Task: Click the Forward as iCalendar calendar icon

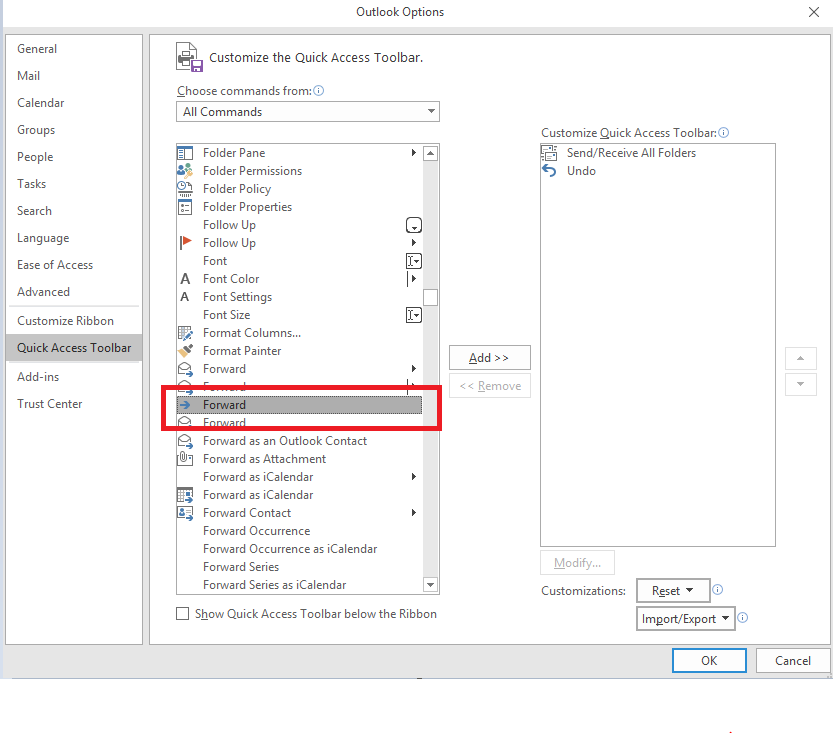Action: 185,495
